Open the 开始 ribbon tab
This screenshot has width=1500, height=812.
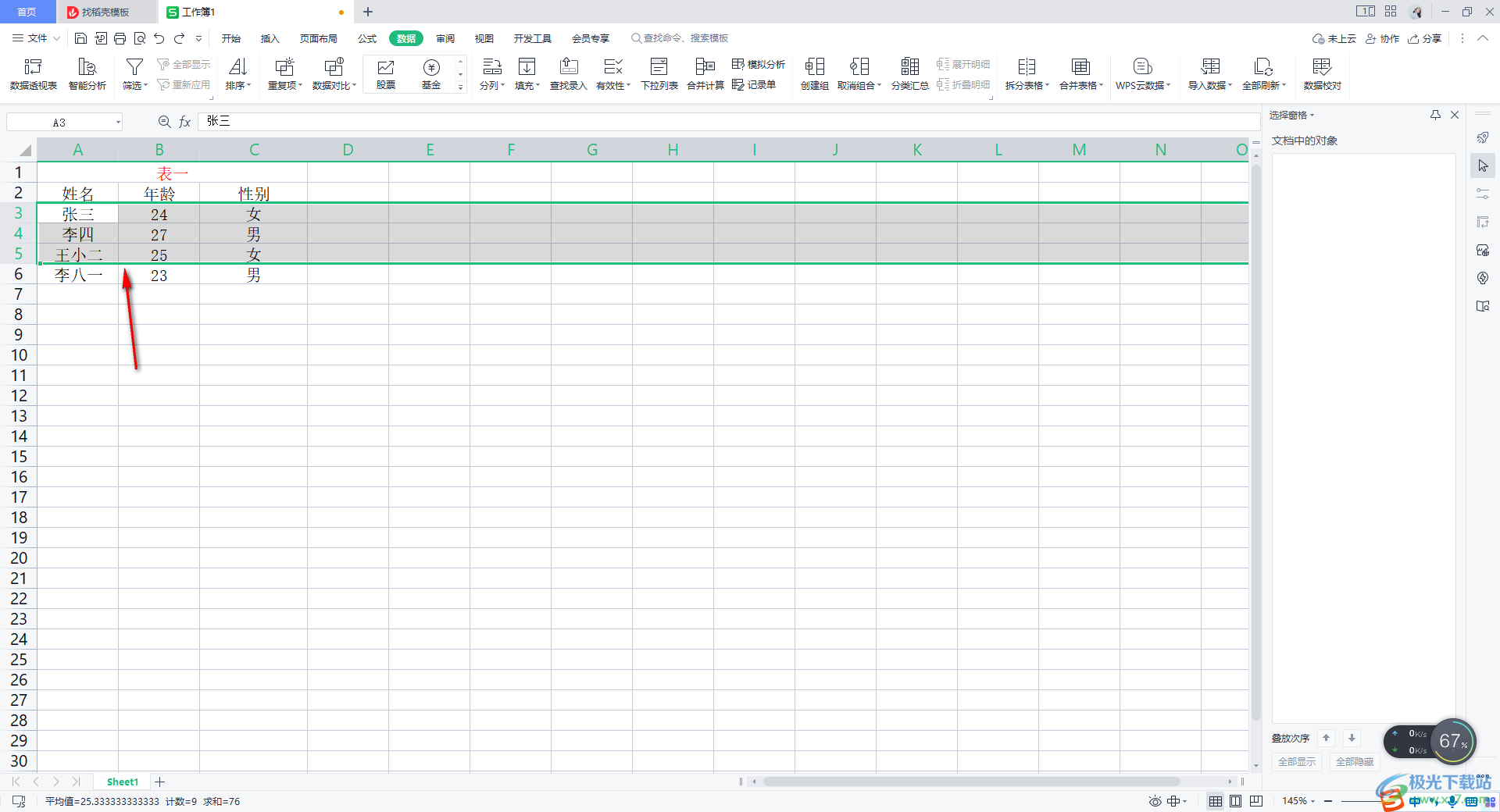point(230,38)
